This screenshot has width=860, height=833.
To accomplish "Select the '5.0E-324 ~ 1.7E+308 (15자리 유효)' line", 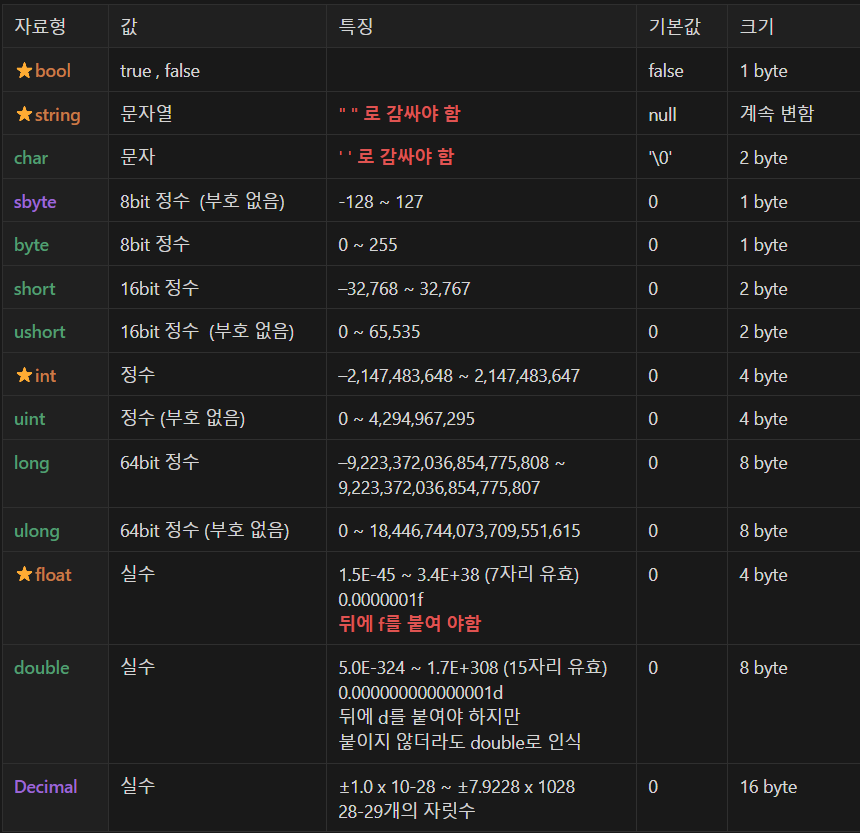I will (473, 667).
